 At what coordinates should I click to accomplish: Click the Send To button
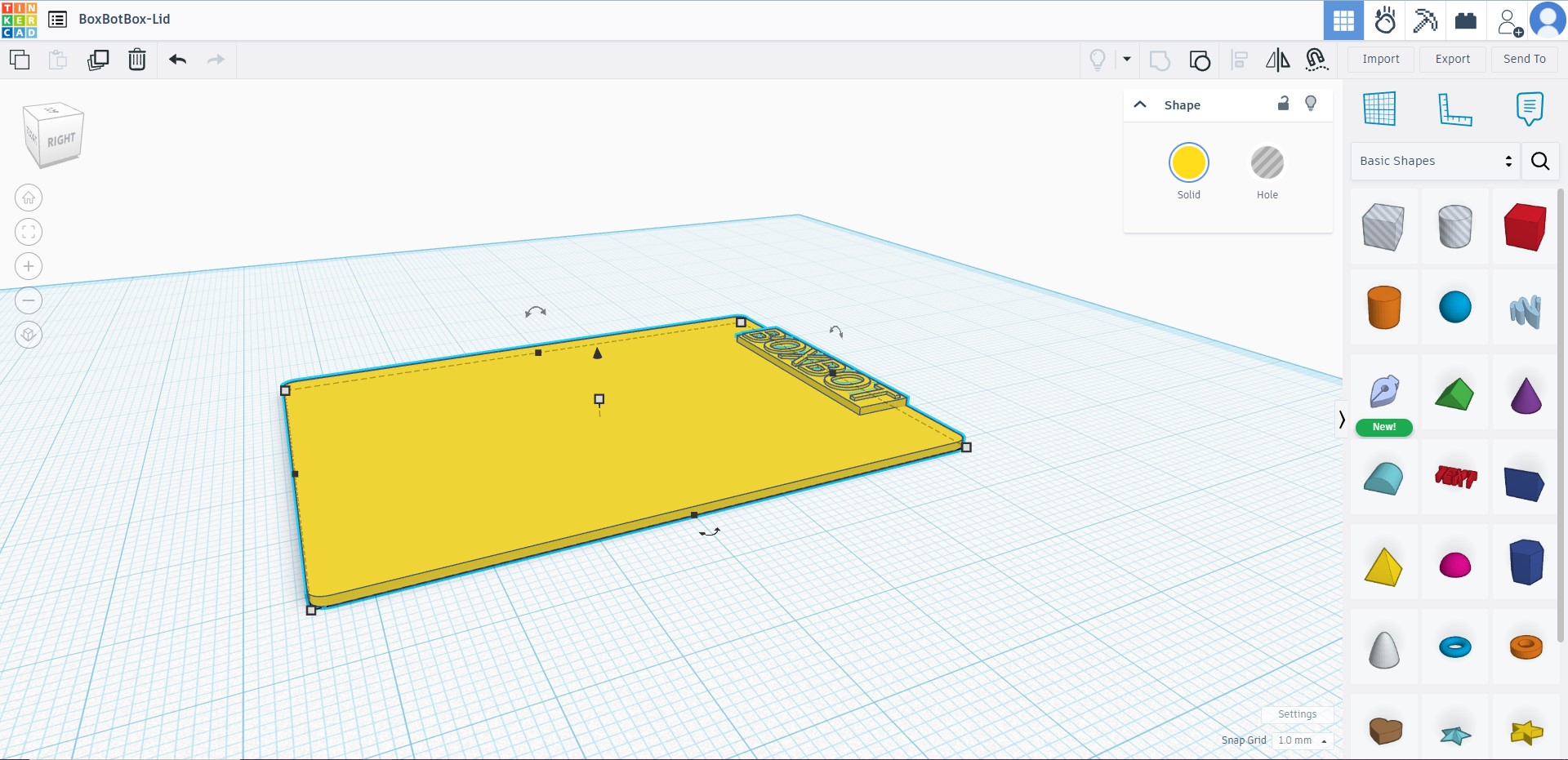point(1525,60)
